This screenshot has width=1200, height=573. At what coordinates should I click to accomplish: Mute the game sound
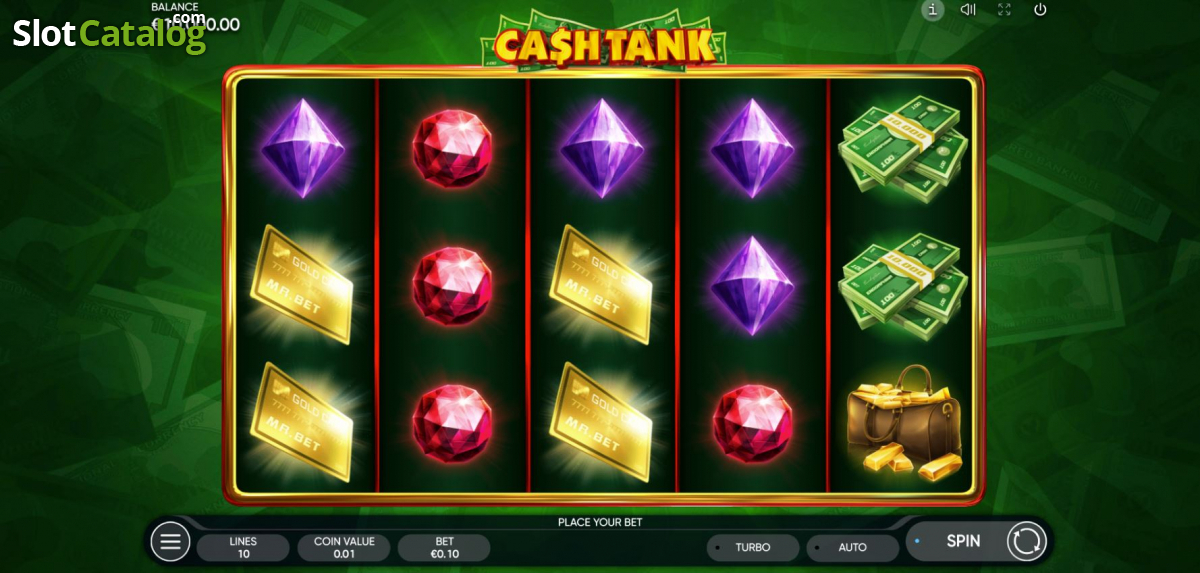(x=968, y=10)
